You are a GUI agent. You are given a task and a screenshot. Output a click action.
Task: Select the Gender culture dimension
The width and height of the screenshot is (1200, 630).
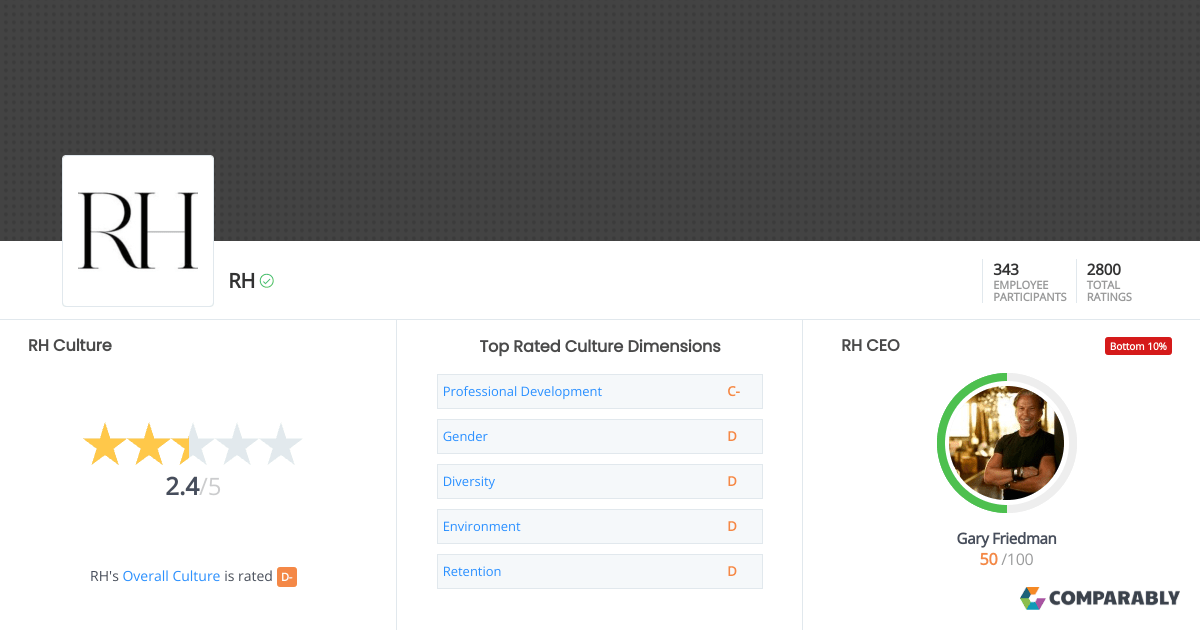coord(465,437)
